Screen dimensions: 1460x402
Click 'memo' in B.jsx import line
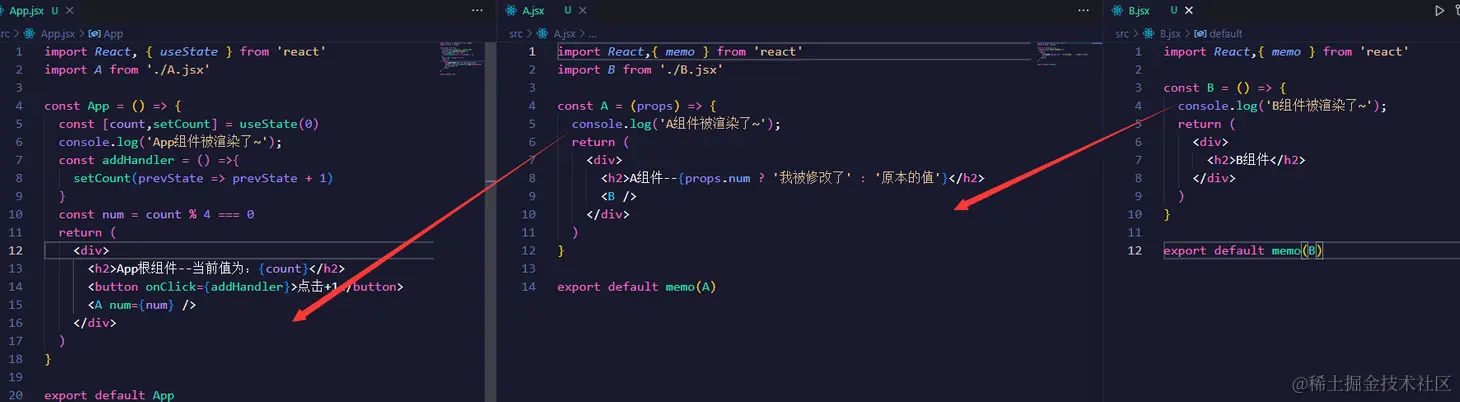tap(1286, 51)
